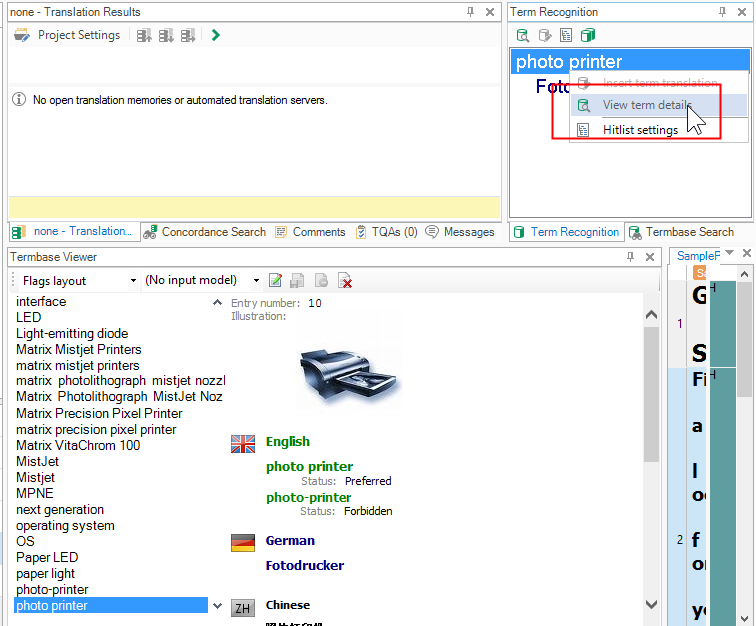Click the first icon in Term Recognition toolbar
This screenshot has width=756, height=626.
522,35
